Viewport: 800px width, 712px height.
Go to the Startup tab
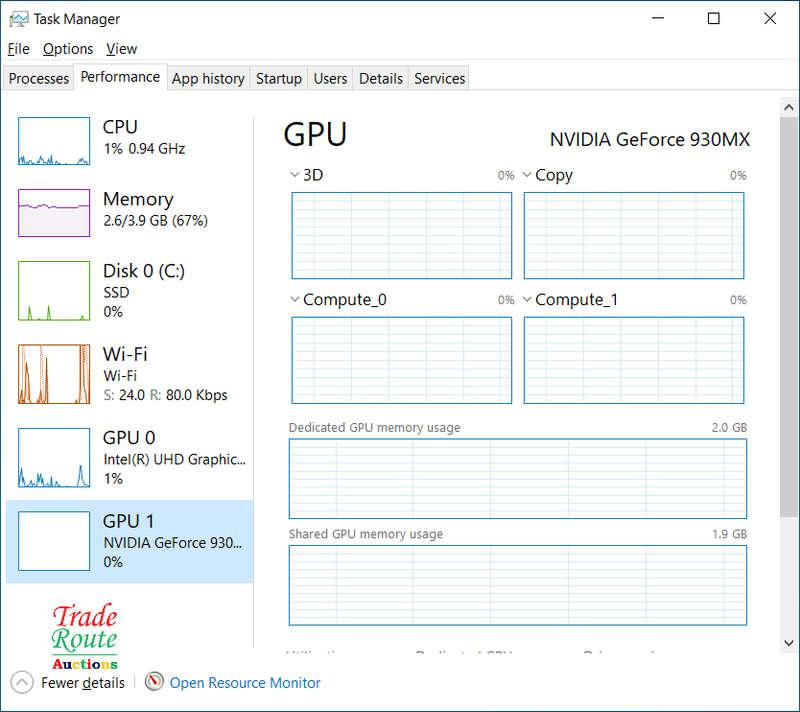coord(279,79)
